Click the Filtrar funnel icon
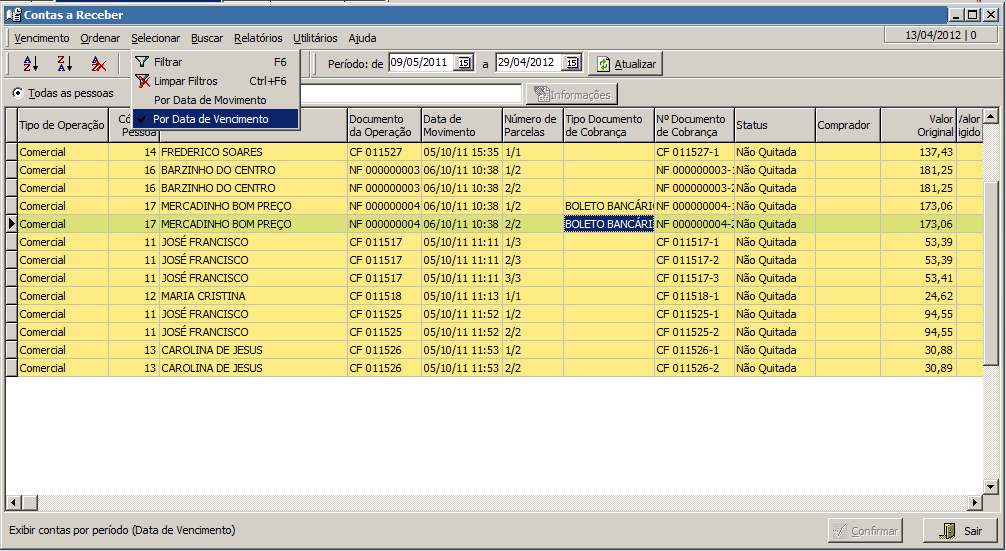Screen dimensions: 1006x551 (142, 62)
